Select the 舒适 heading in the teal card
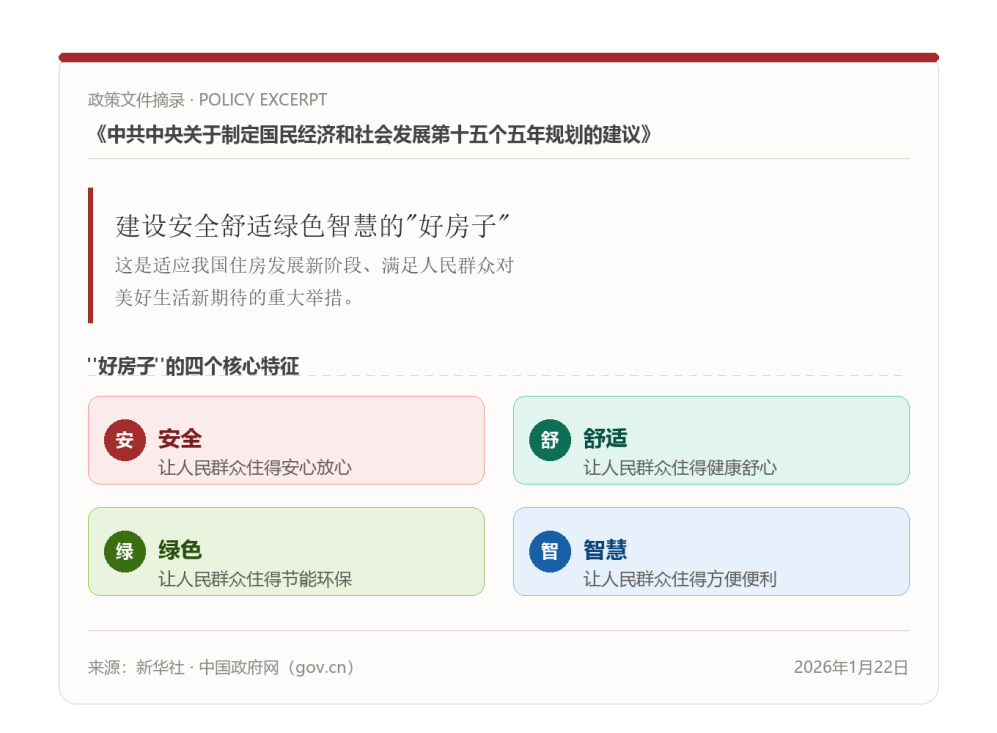The width and height of the screenshot is (997, 733). pyautogui.click(x=605, y=438)
